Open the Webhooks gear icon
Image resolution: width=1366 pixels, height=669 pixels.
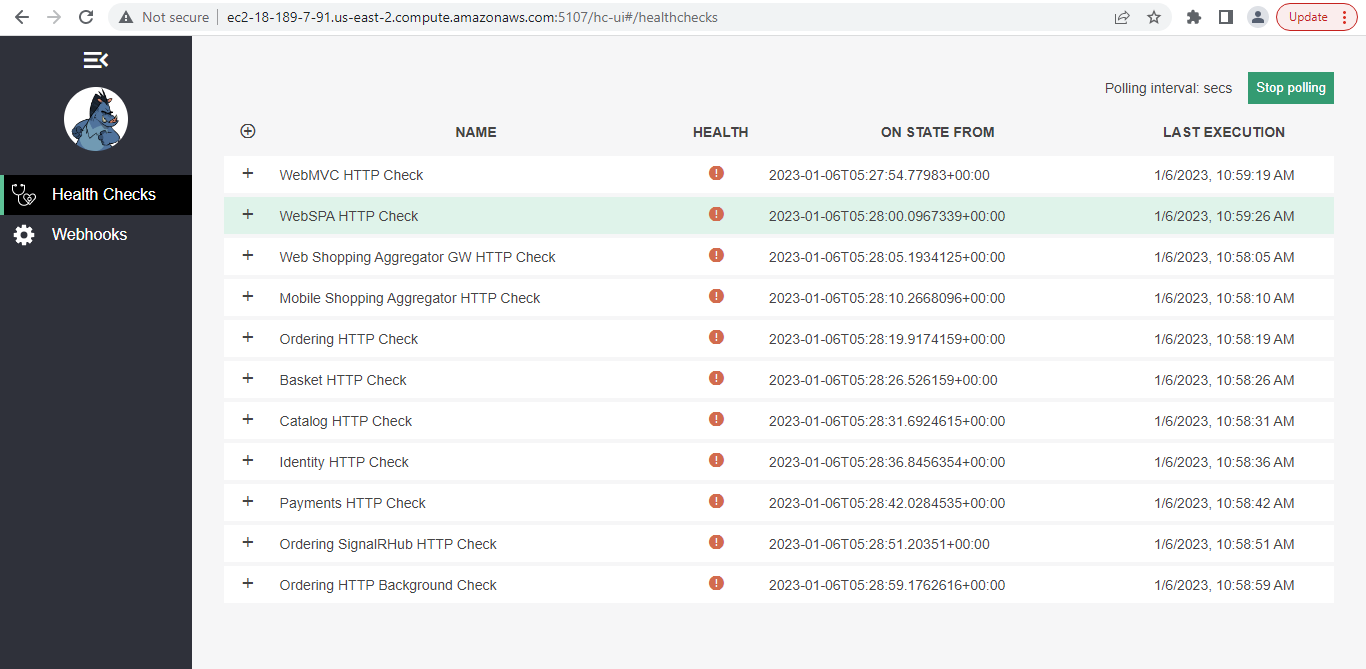point(23,234)
